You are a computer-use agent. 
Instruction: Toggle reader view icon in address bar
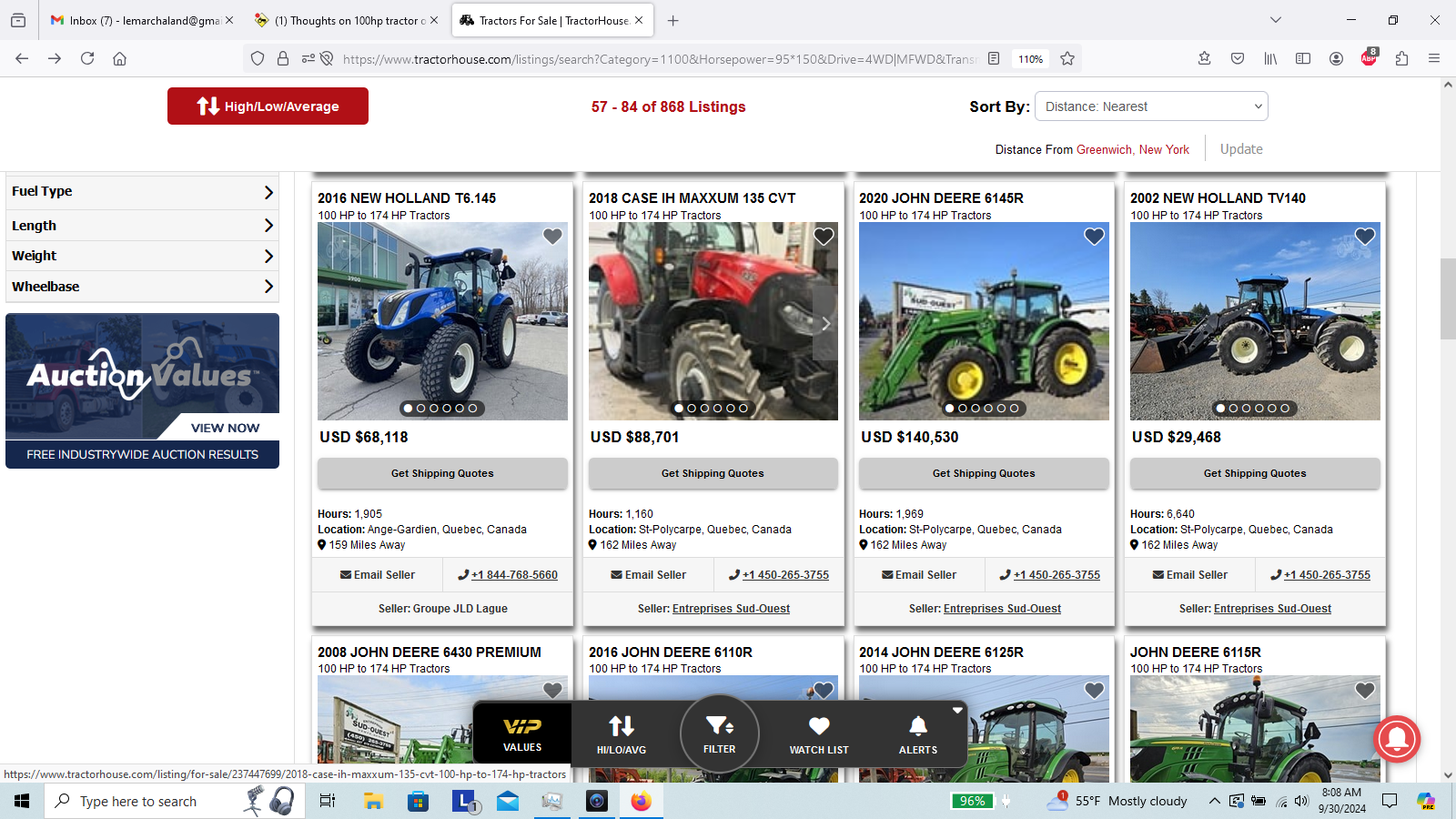tap(994, 58)
